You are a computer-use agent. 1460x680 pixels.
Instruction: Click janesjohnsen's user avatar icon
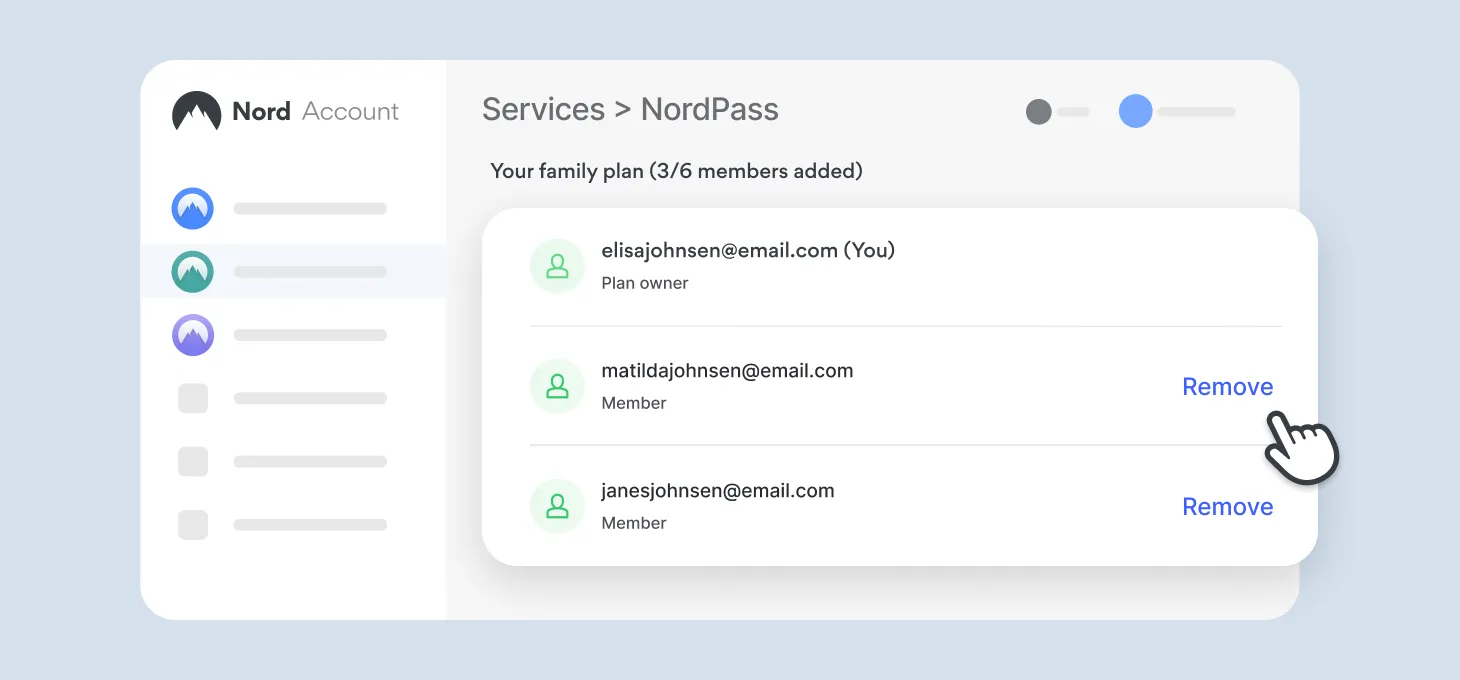click(557, 506)
